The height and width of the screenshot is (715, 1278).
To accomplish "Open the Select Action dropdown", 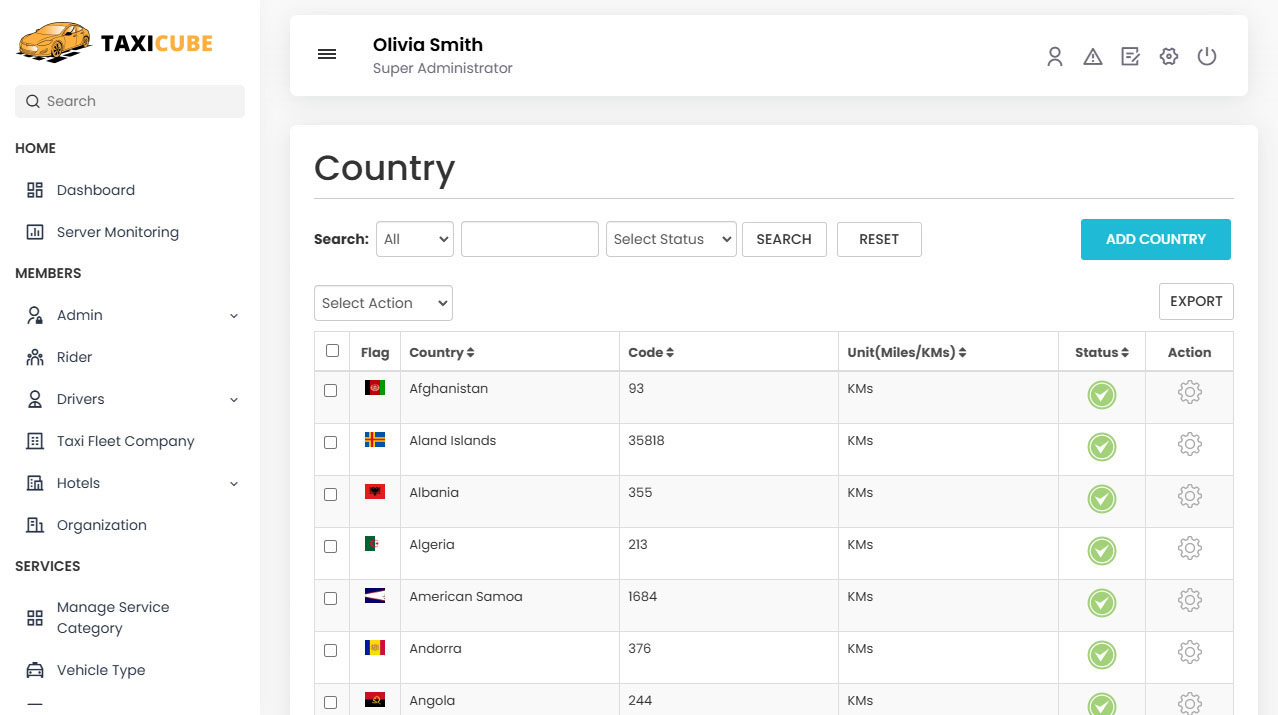I will tap(383, 303).
